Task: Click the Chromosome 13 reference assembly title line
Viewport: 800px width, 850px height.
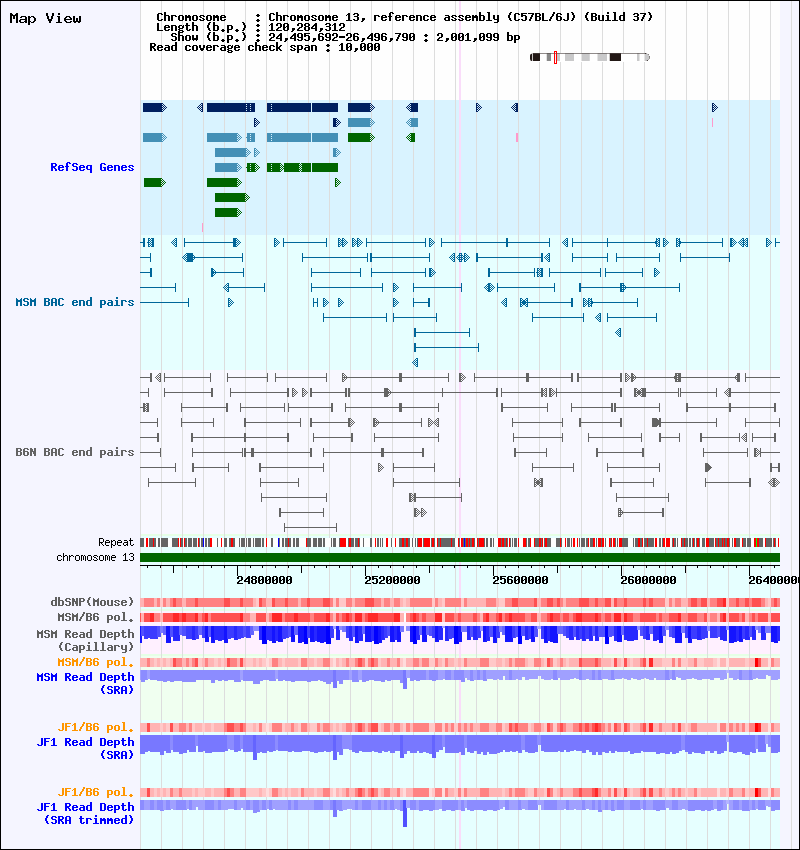Action: (x=404, y=17)
